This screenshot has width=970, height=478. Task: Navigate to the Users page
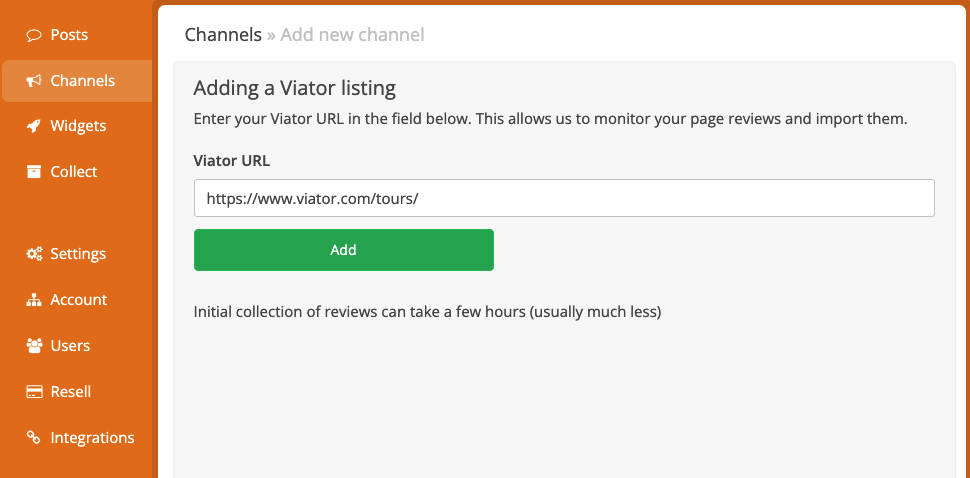tap(70, 346)
